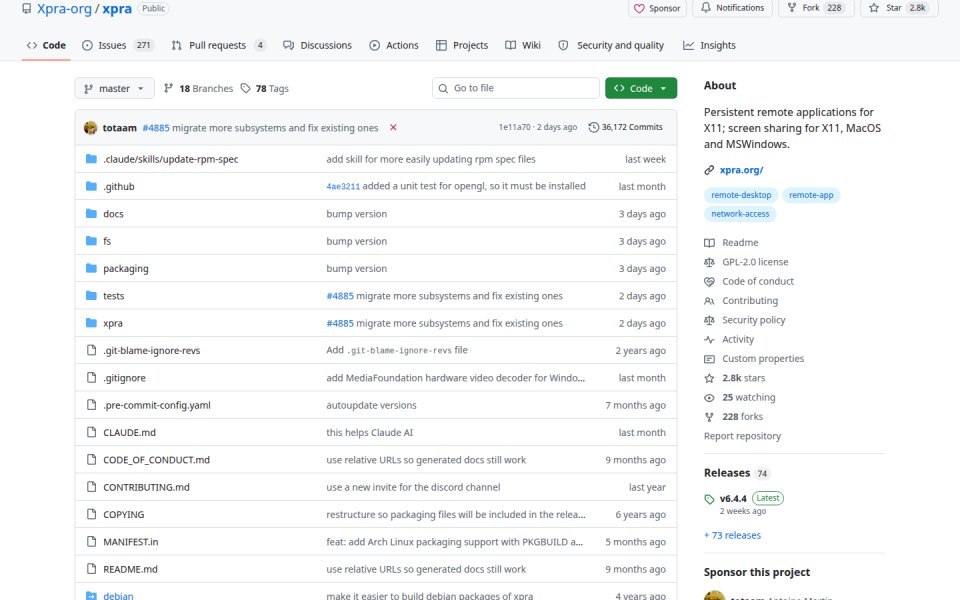Click the Notifications bell icon
The image size is (960, 600).
706,8
